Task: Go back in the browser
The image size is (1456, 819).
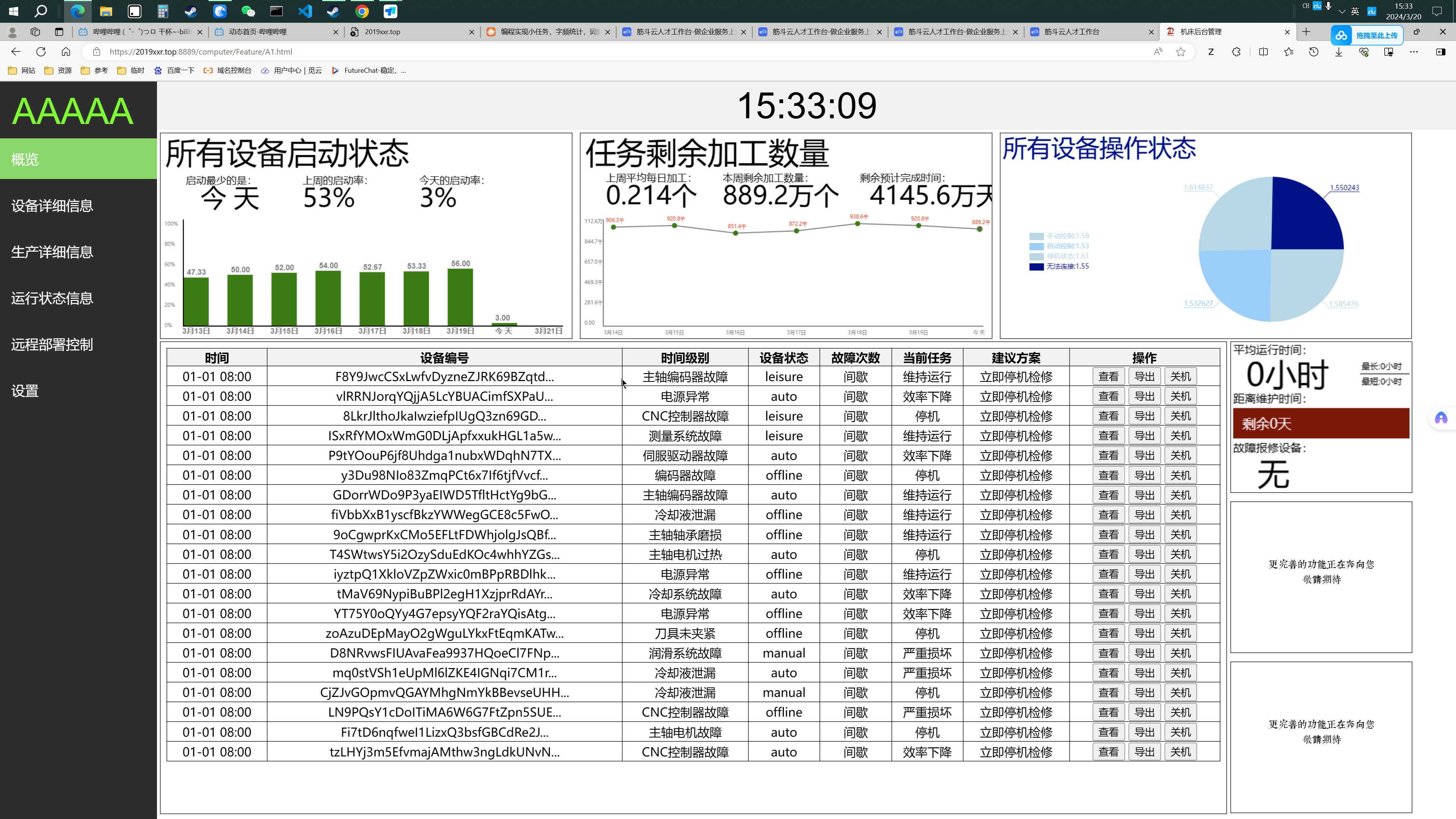Action: (16, 52)
